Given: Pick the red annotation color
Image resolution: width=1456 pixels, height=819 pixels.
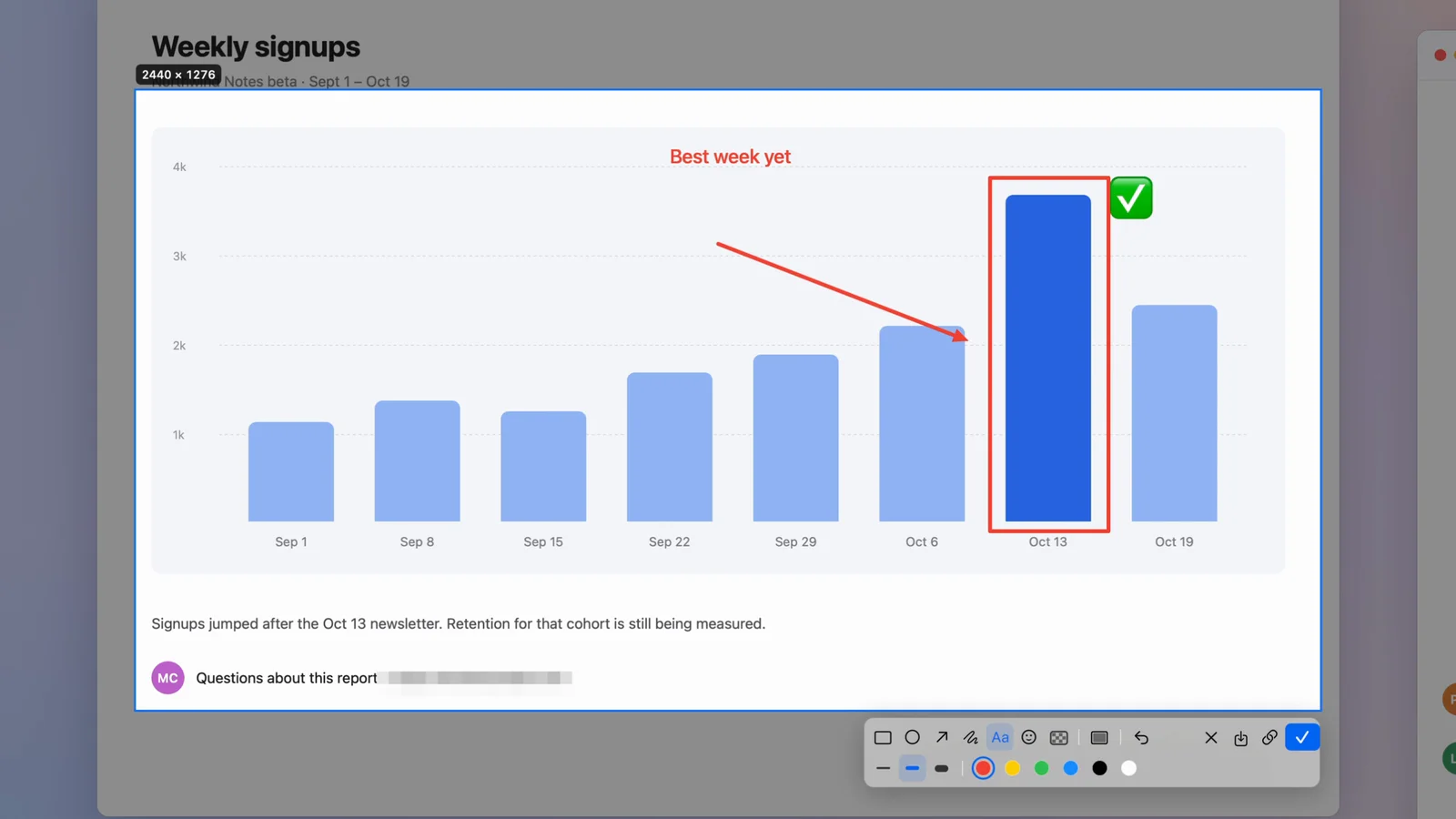Looking at the screenshot, I should click(983, 769).
